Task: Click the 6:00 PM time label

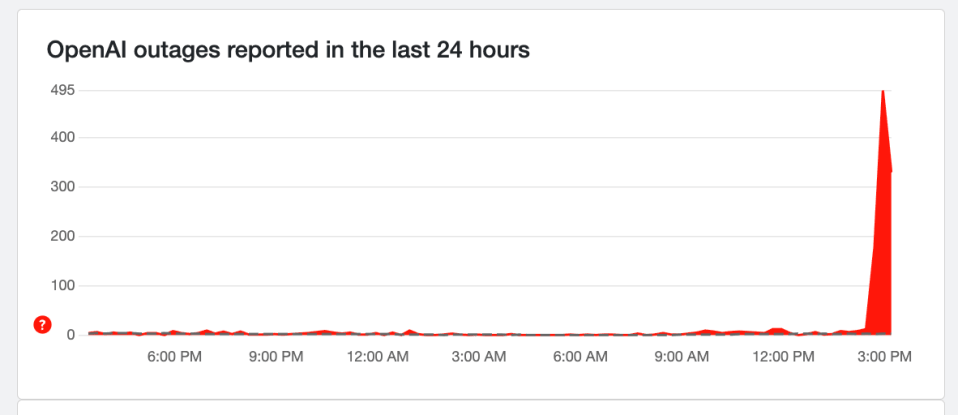Action: point(175,356)
